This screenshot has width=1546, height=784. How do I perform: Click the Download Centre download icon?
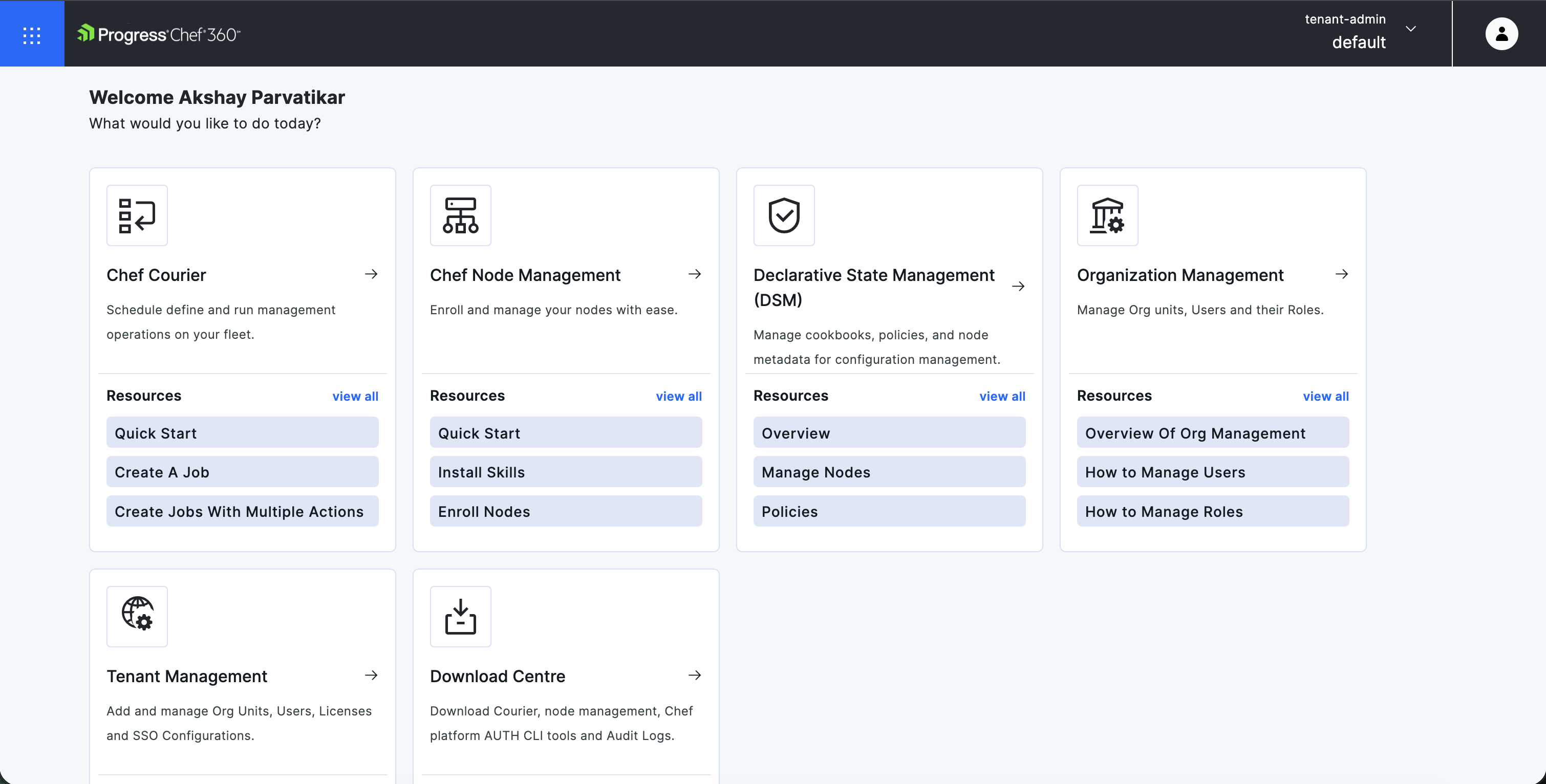pos(460,616)
